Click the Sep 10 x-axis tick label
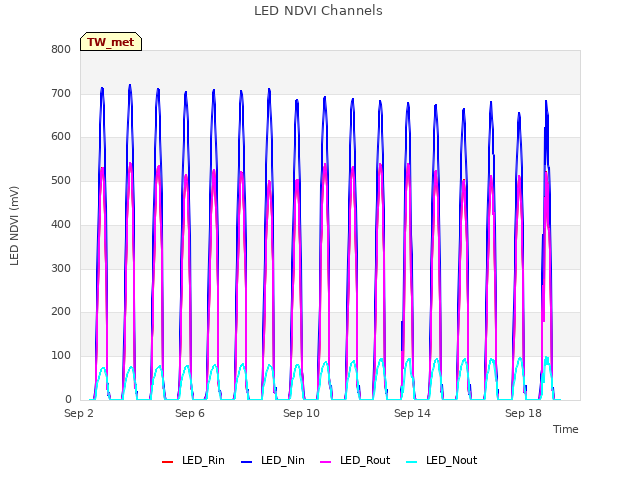This screenshot has width=640, height=480. pos(301,413)
